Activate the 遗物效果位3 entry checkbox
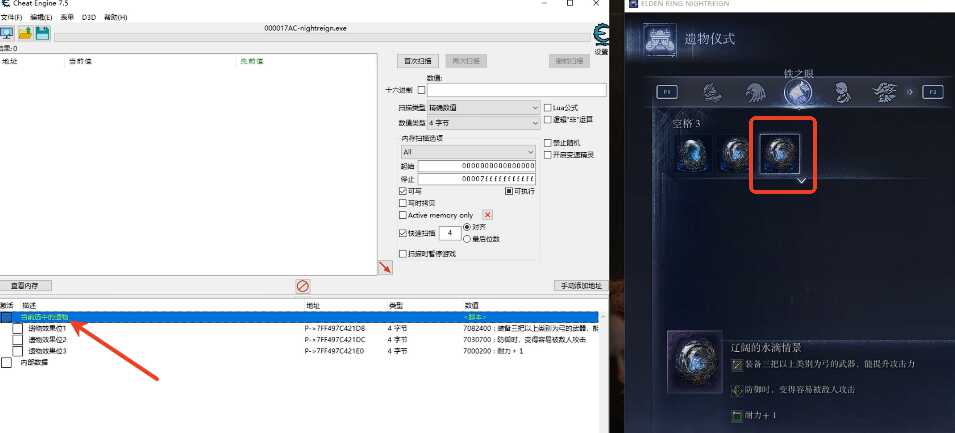Screen dimensions: 955x433 (x=18, y=351)
